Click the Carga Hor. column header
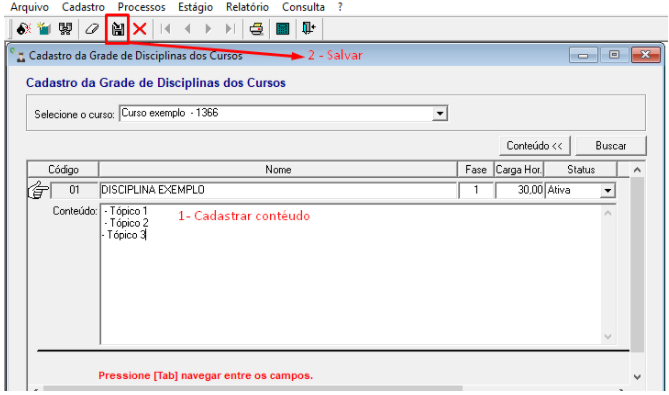669x395 pixels. 519,169
